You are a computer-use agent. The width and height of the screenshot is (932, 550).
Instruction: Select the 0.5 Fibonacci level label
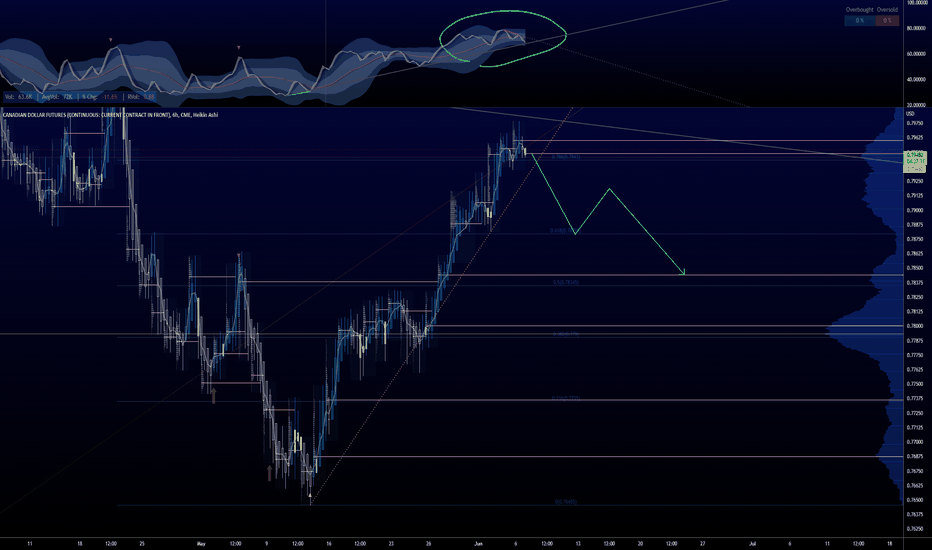coord(565,282)
